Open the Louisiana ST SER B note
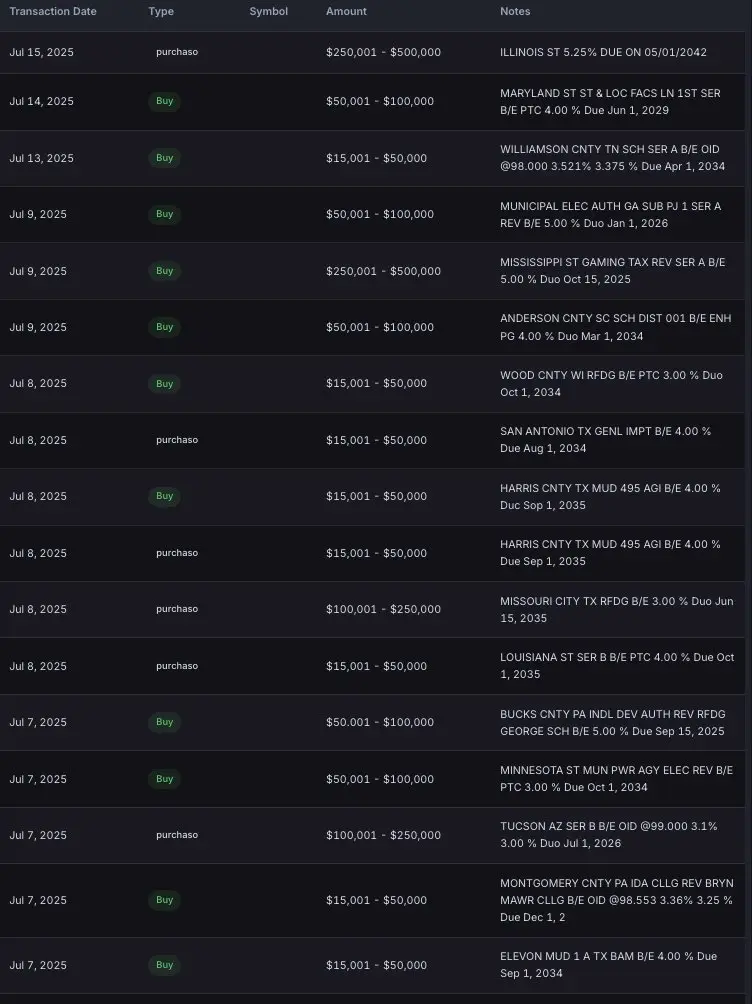Image resolution: width=752 pixels, height=1004 pixels. 617,666
